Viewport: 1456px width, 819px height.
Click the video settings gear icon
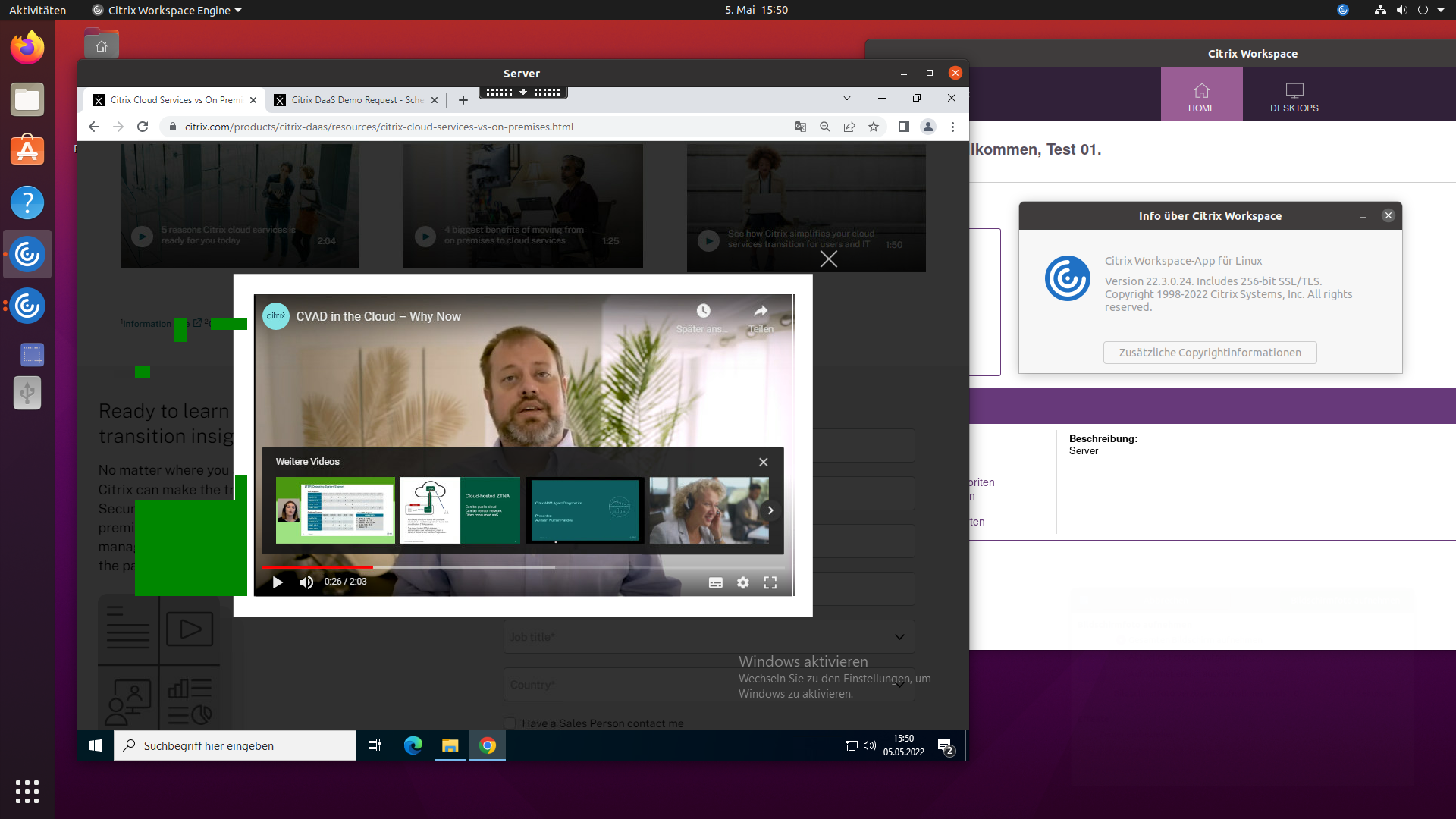click(x=742, y=582)
